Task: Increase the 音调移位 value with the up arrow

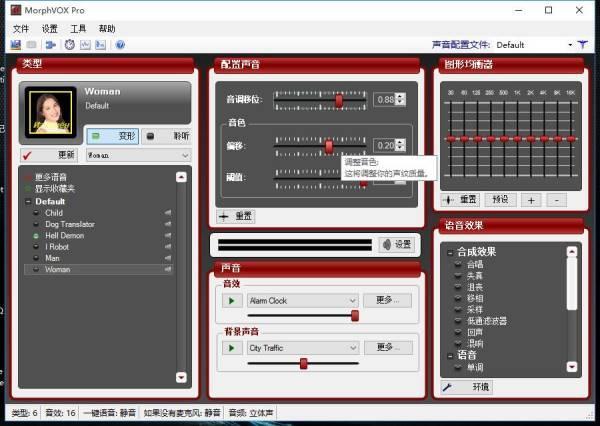Action: click(x=400, y=96)
